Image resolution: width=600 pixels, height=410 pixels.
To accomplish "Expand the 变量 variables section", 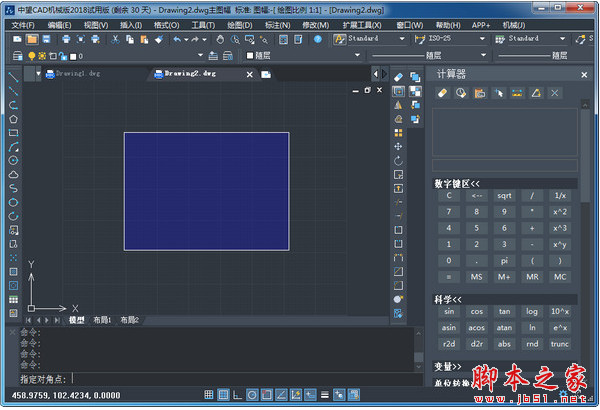I will pos(448,367).
